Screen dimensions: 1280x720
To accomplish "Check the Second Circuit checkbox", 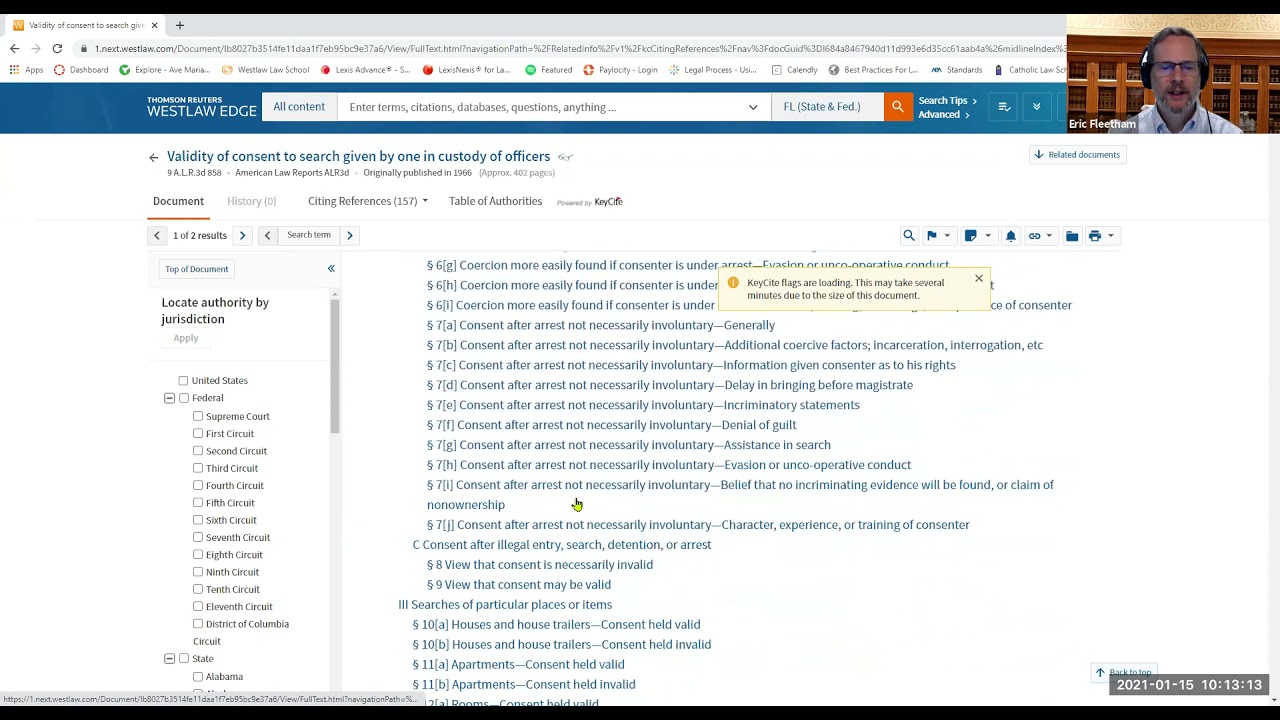I will coord(198,451).
